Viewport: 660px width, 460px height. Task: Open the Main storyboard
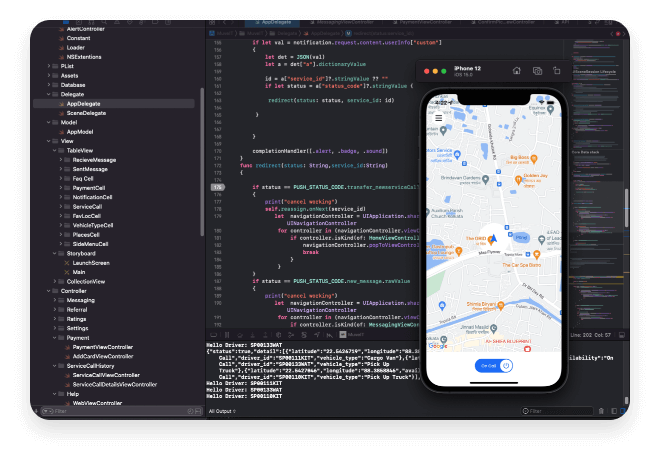(78, 272)
